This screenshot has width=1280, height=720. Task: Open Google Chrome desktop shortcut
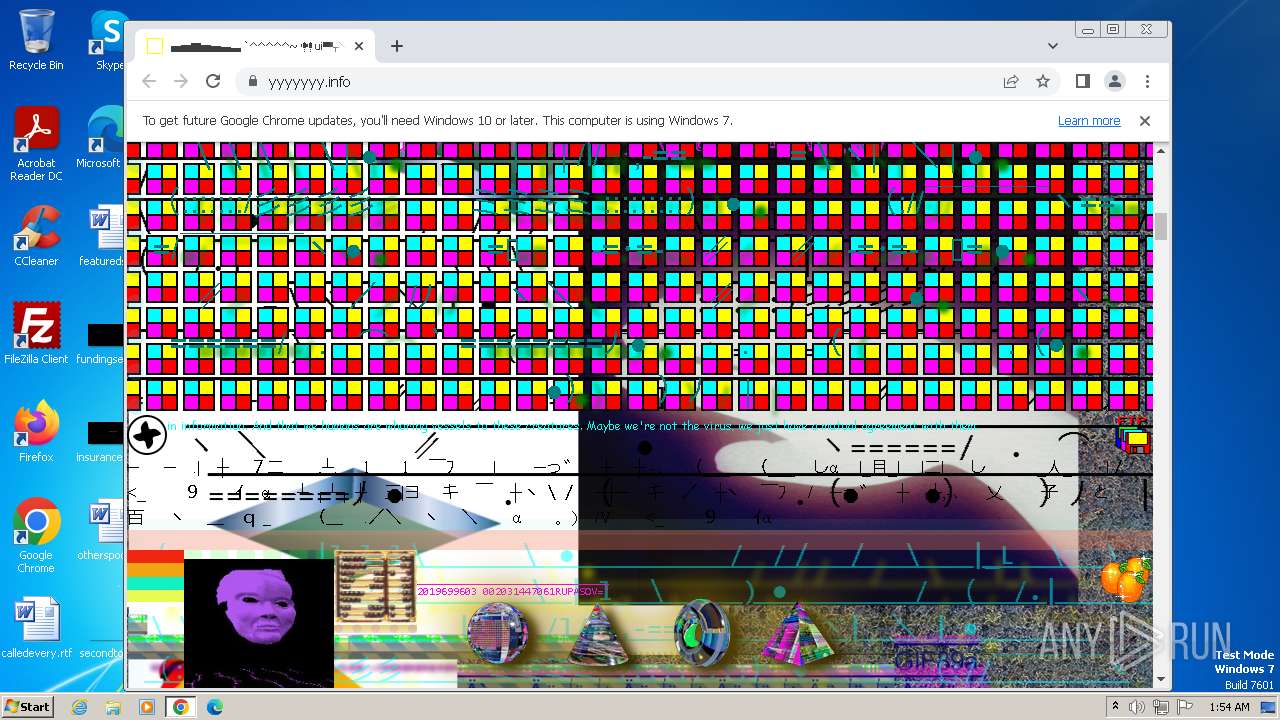(x=36, y=536)
